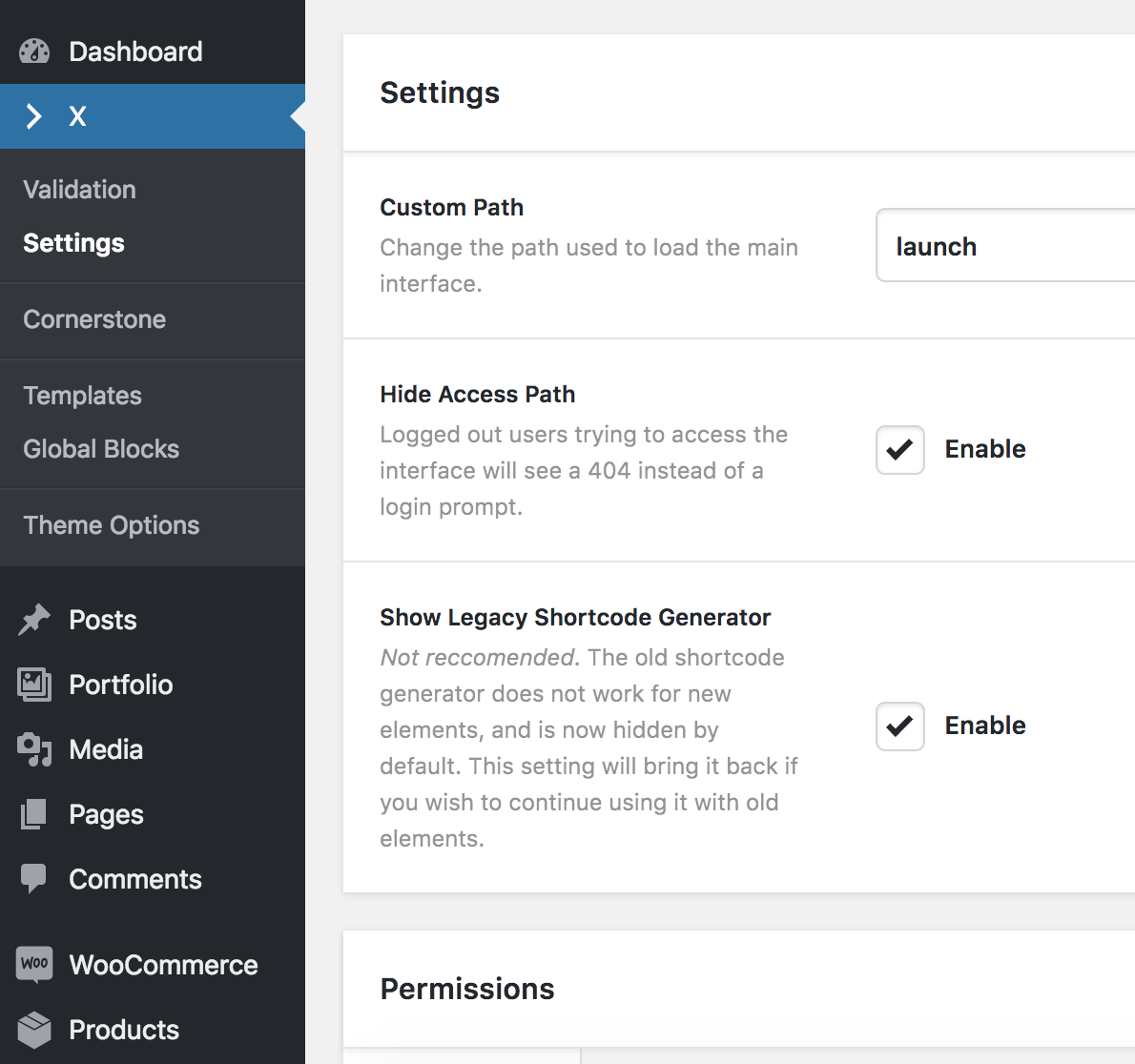Click the Comments speech bubble icon

coord(34,878)
